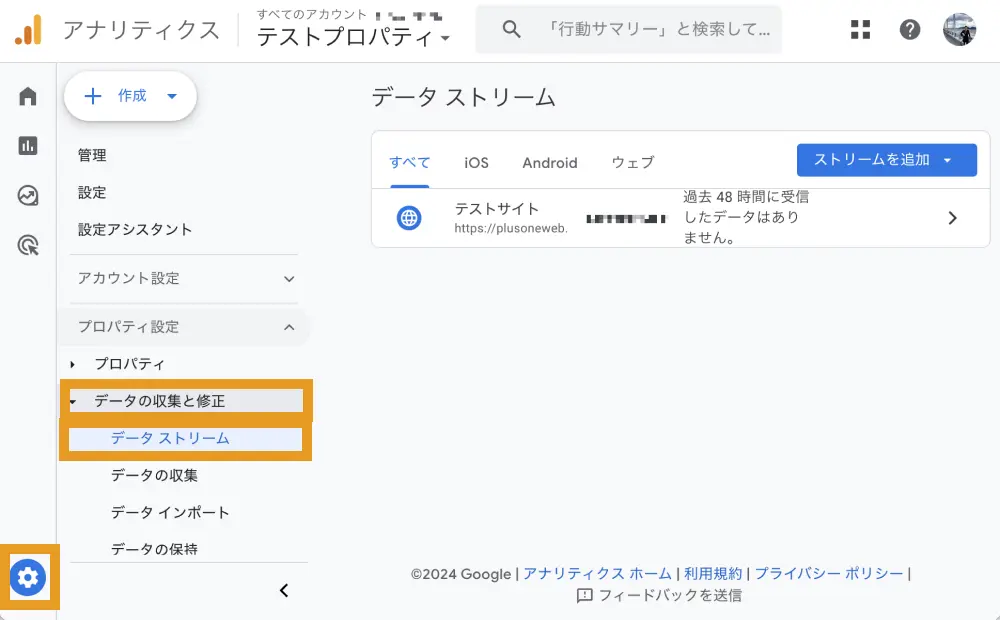Open the Home icon in left rail
The width and height of the screenshot is (1000, 620).
pos(28,96)
